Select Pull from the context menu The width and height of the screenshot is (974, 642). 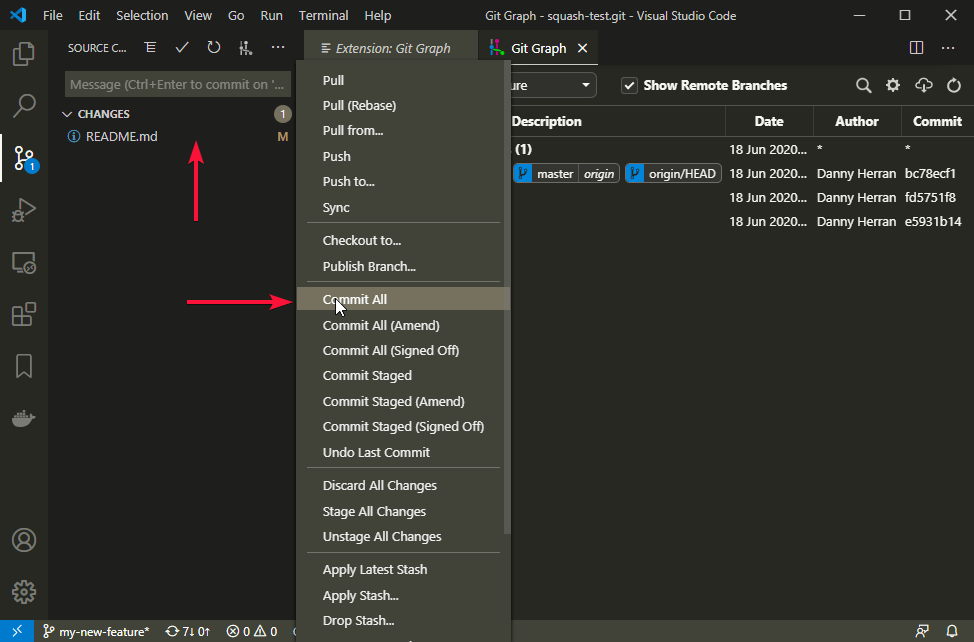[403, 80]
